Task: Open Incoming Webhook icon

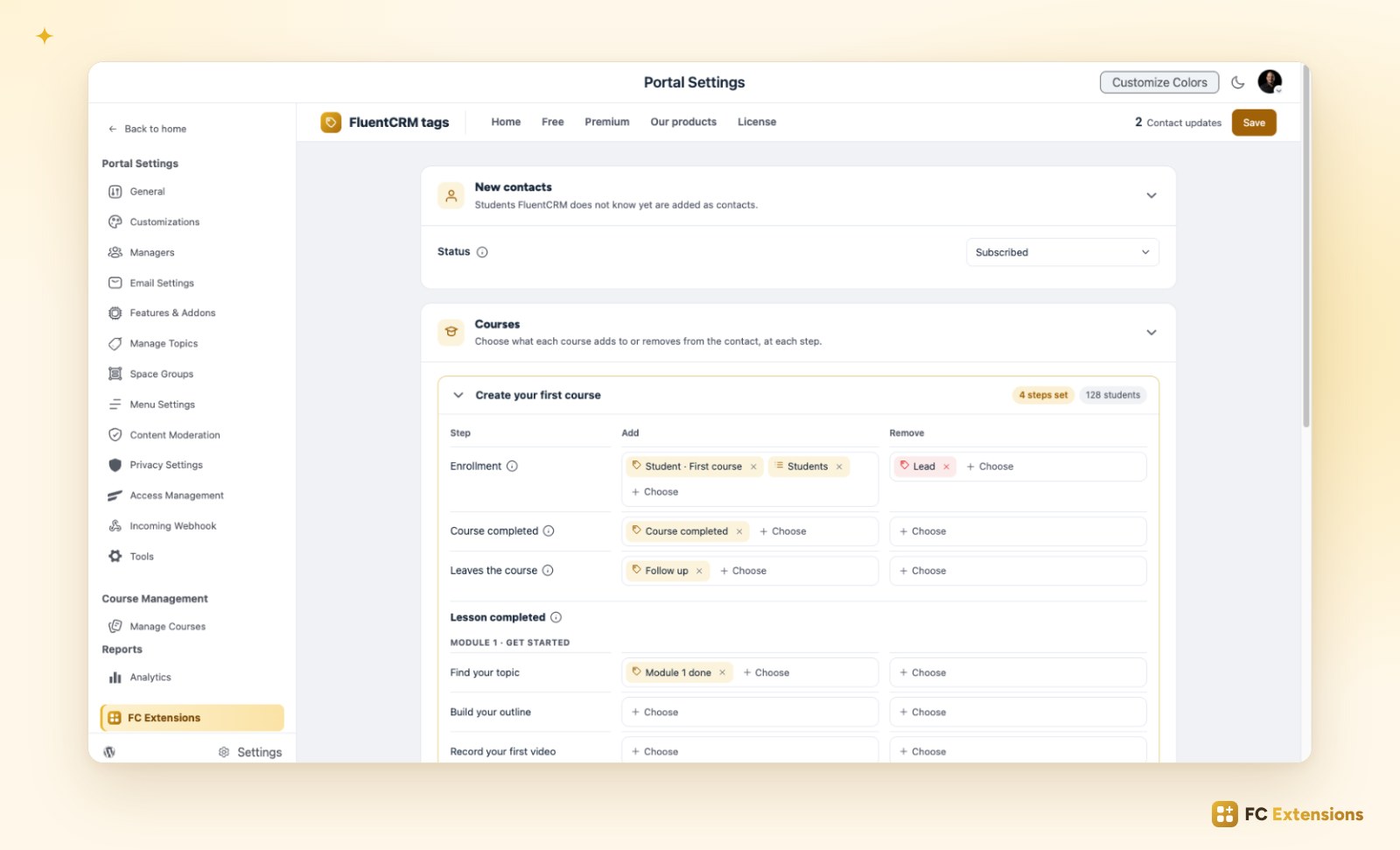Action: tap(115, 526)
